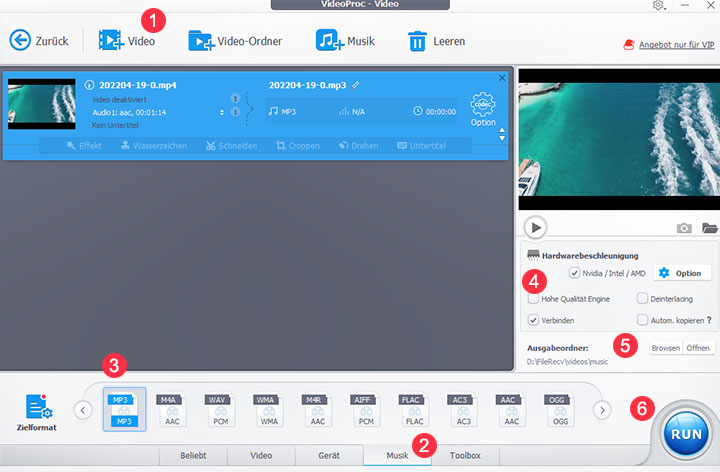Start conversion with RUN
This screenshot has width=720, height=472.
point(686,434)
